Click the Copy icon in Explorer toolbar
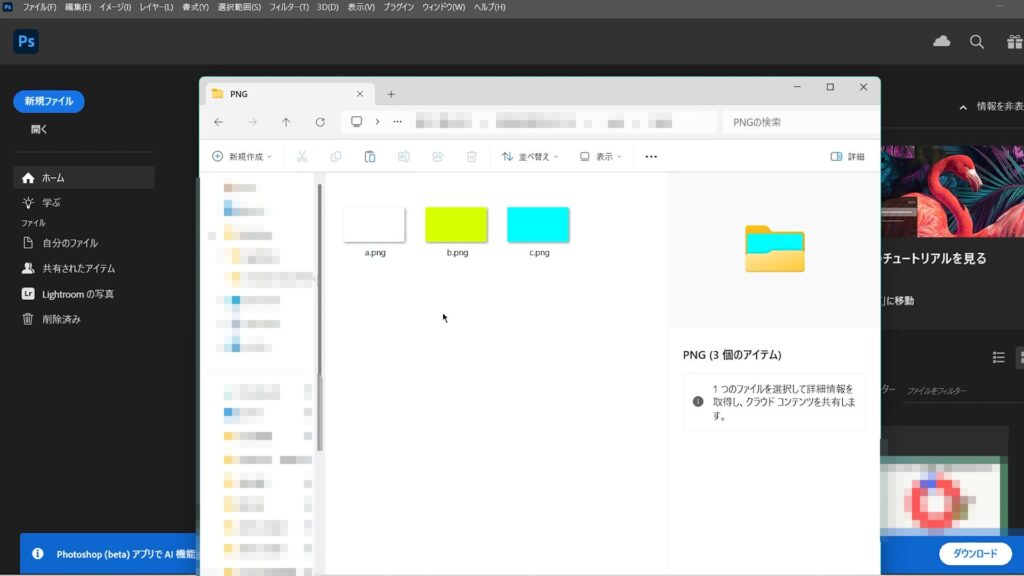This screenshot has height=576, width=1024. point(336,157)
